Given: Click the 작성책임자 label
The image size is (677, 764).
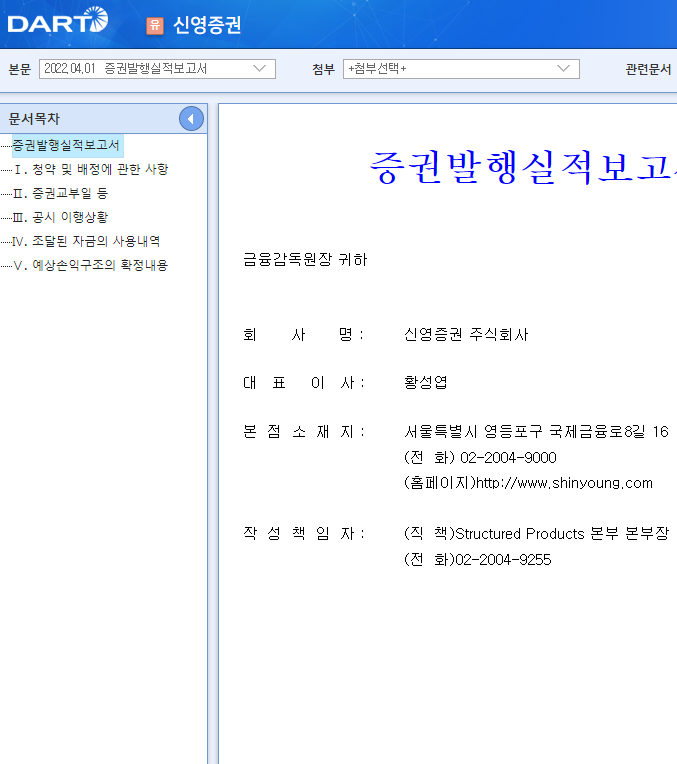Looking at the screenshot, I should pos(303,534).
